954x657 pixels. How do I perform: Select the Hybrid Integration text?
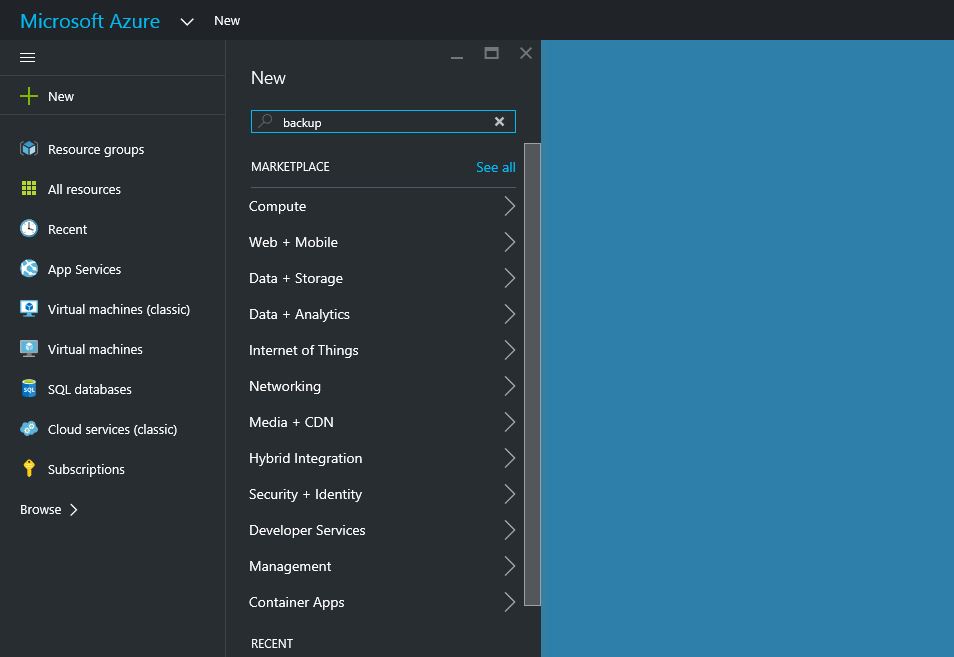[x=305, y=458]
